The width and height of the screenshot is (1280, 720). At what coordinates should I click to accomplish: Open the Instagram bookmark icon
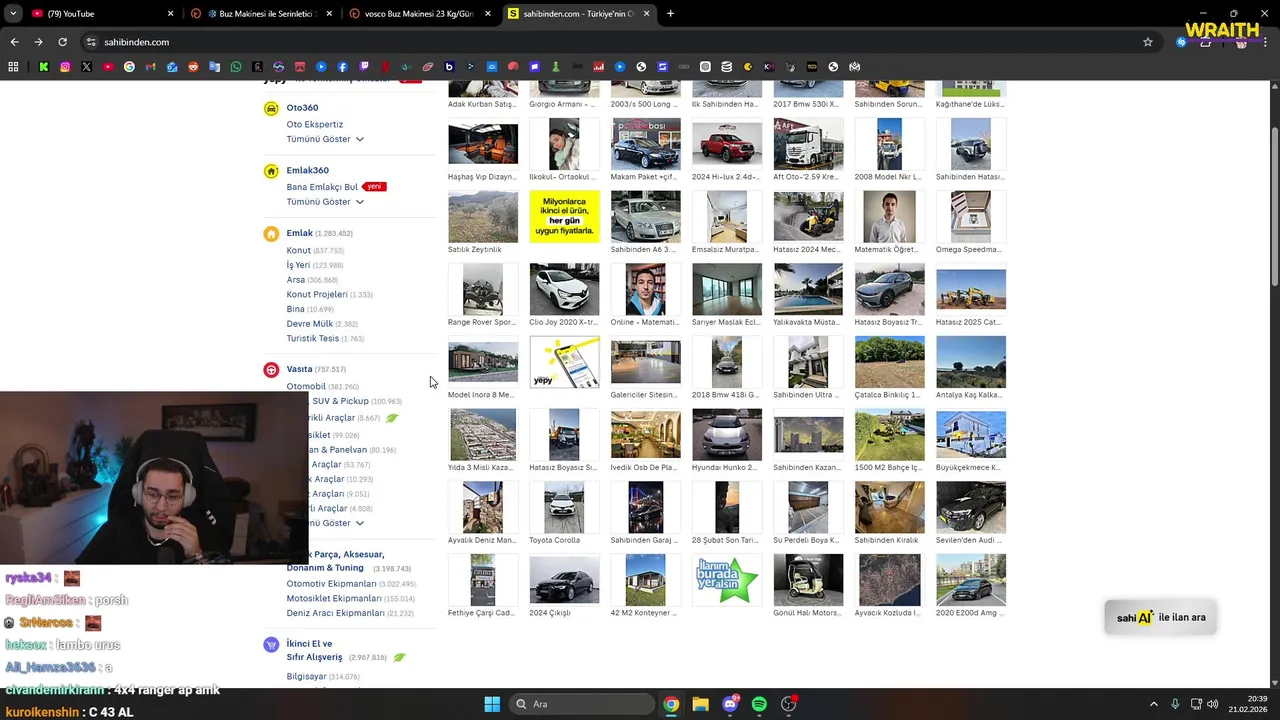pos(65,67)
